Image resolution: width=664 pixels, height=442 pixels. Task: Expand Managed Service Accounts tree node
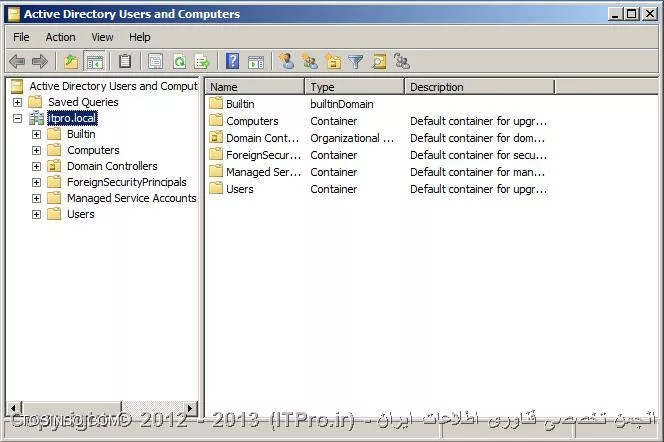tap(36, 199)
